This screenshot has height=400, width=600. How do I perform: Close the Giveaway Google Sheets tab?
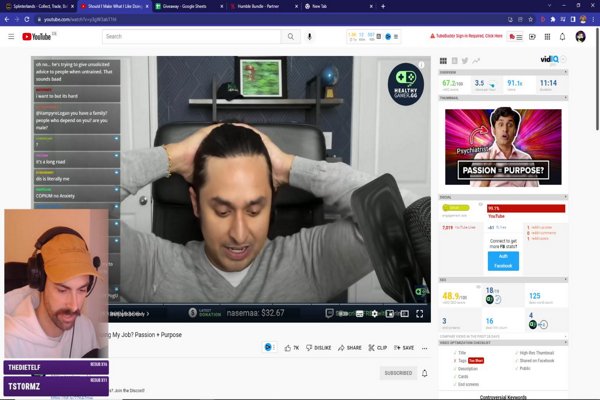[x=222, y=6]
